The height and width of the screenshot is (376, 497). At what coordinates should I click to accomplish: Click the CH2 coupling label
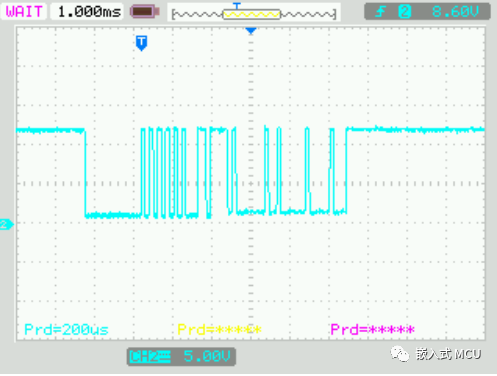(x=150, y=357)
